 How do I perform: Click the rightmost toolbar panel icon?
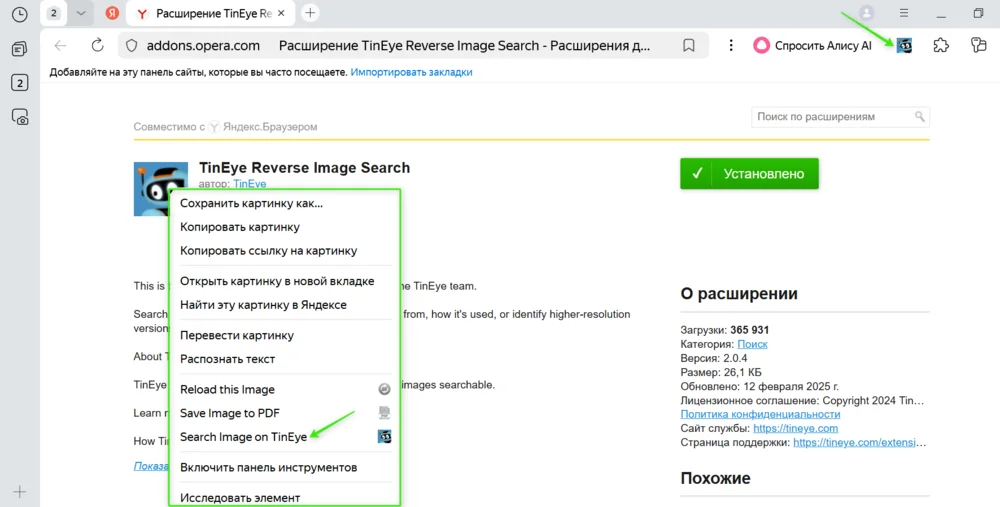(x=978, y=45)
